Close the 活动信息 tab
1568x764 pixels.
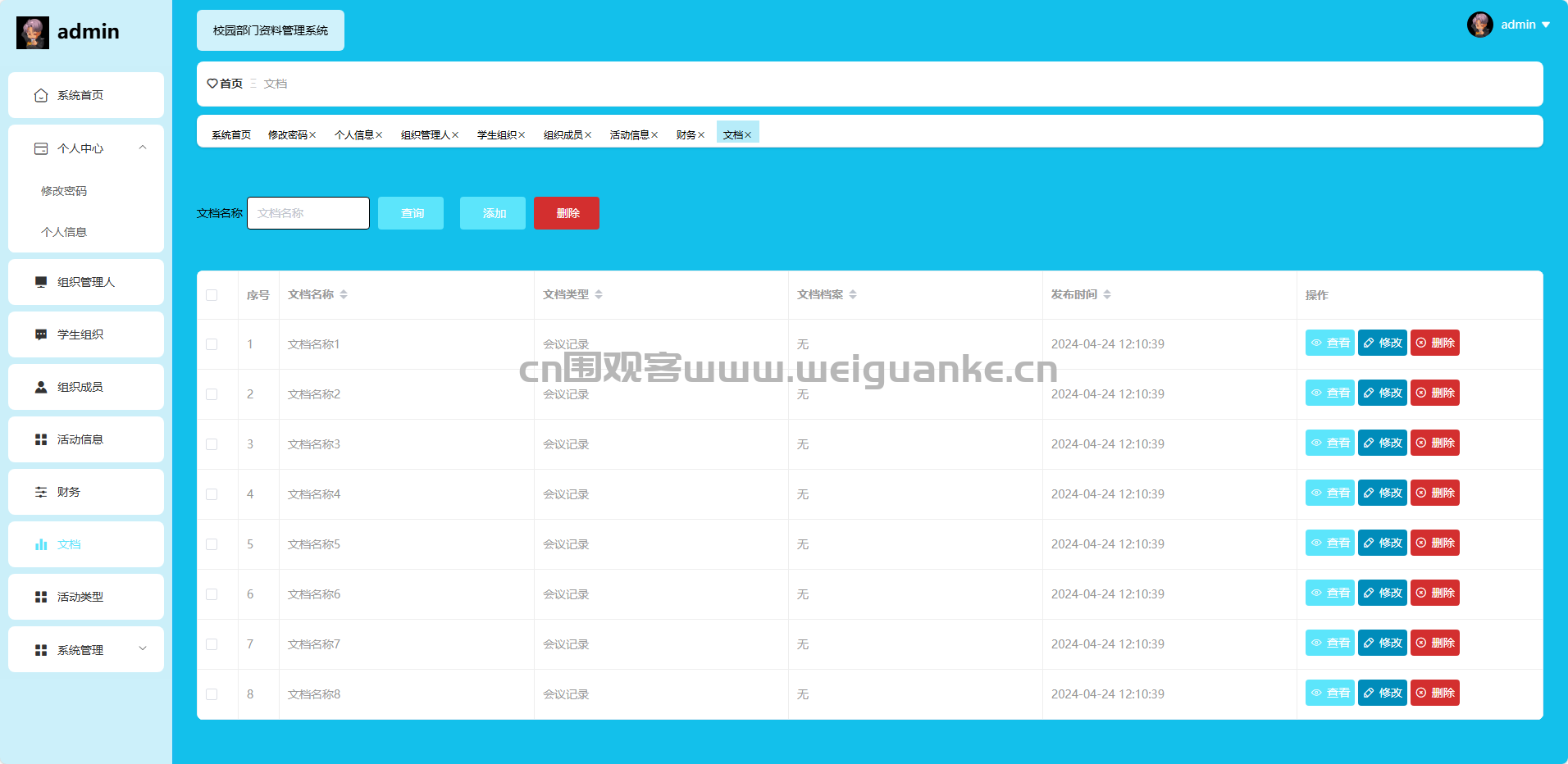(x=654, y=135)
